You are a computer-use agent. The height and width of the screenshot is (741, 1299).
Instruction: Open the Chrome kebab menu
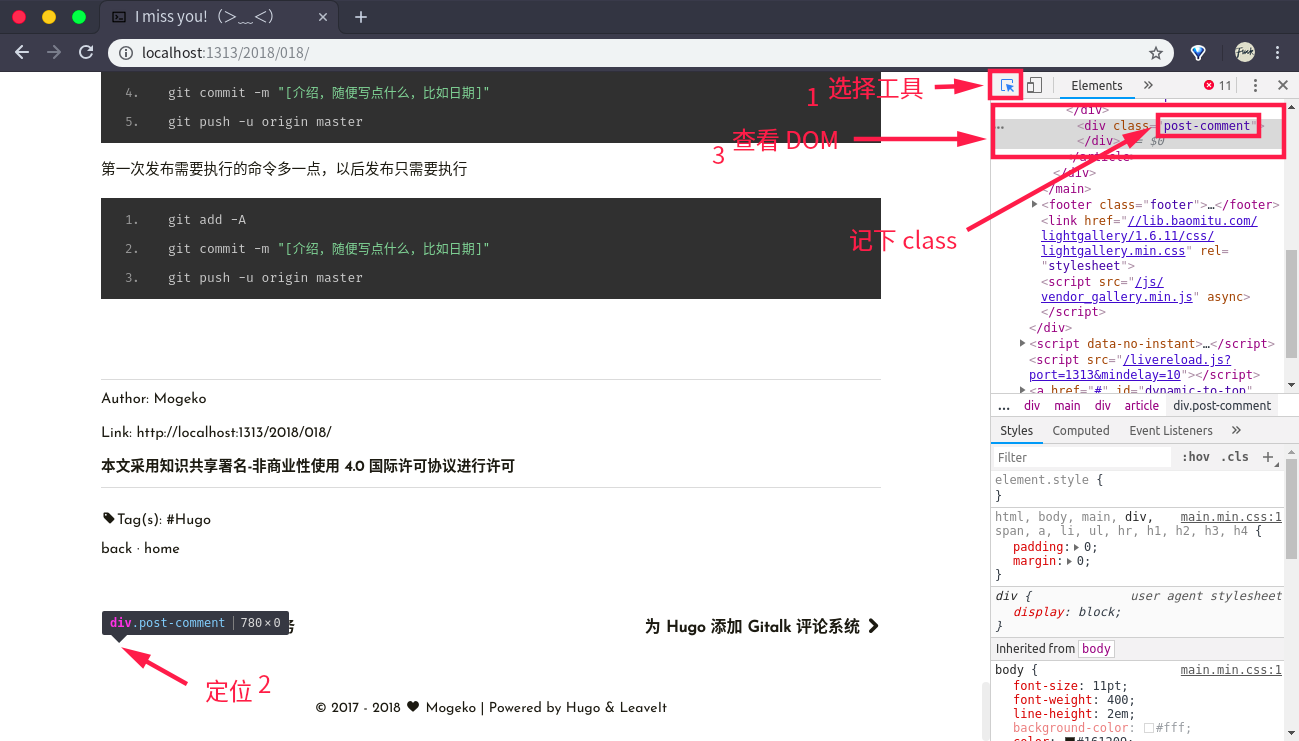(x=1278, y=53)
